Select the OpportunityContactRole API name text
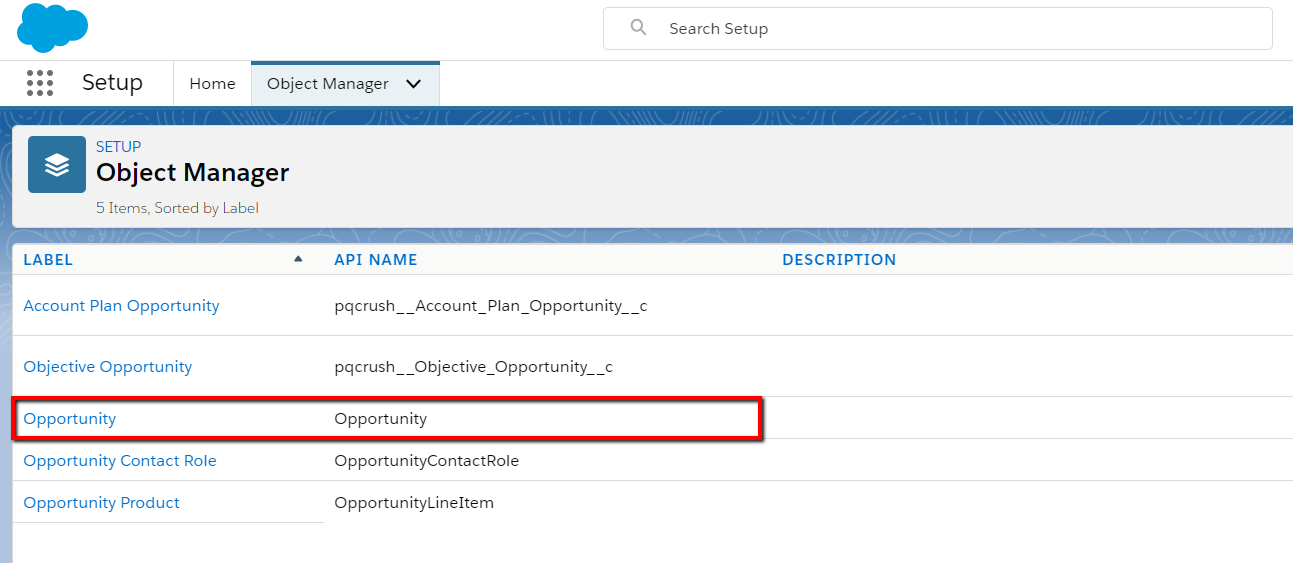The image size is (1293, 563). [x=427, y=461]
